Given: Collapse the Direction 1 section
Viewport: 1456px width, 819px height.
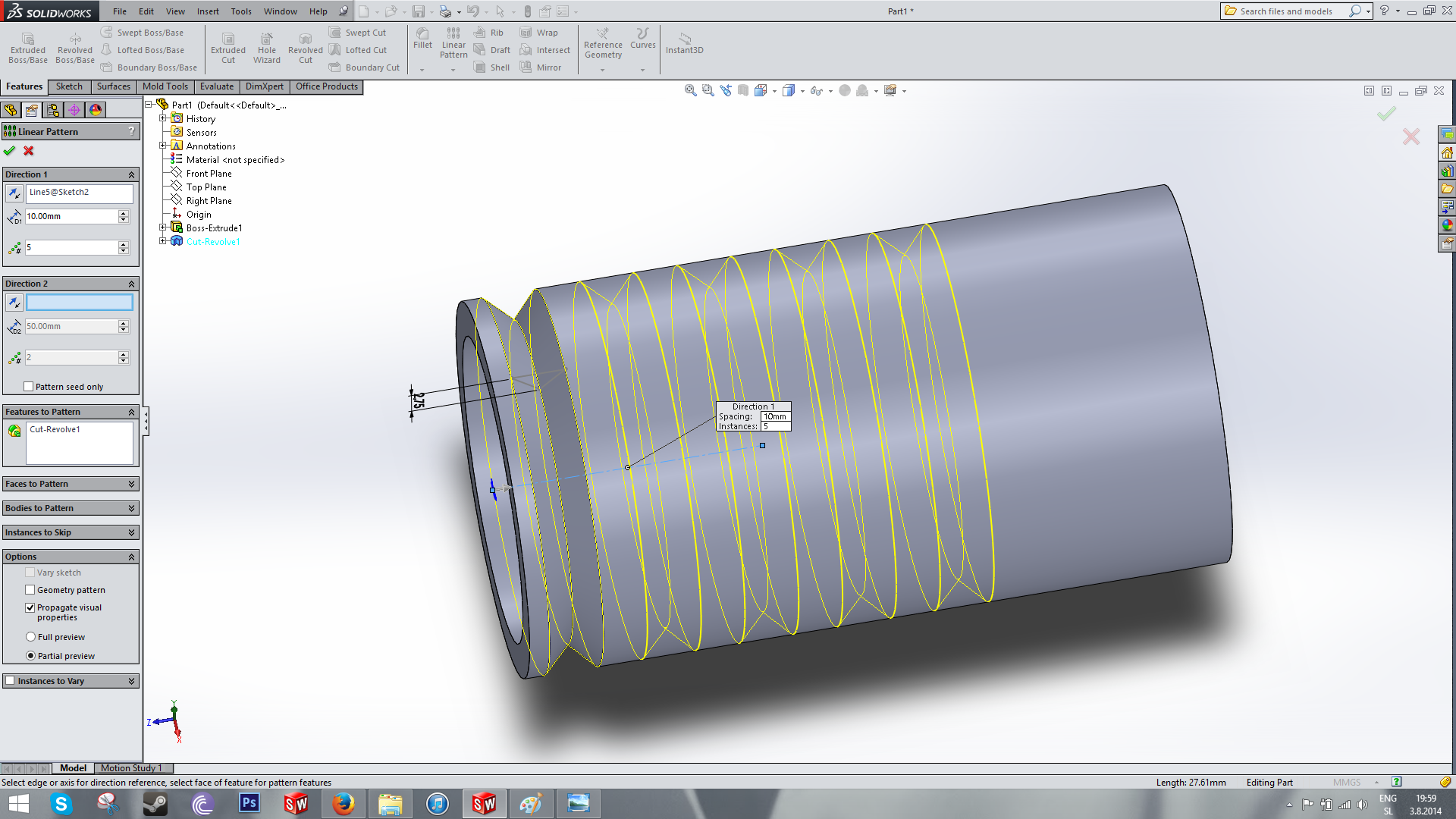Looking at the screenshot, I should (131, 174).
